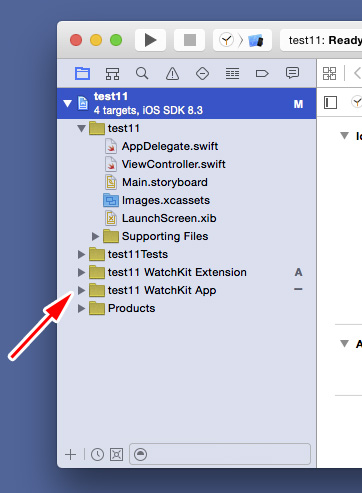Show the Issue navigator
362x493 pixels.
(x=172, y=73)
